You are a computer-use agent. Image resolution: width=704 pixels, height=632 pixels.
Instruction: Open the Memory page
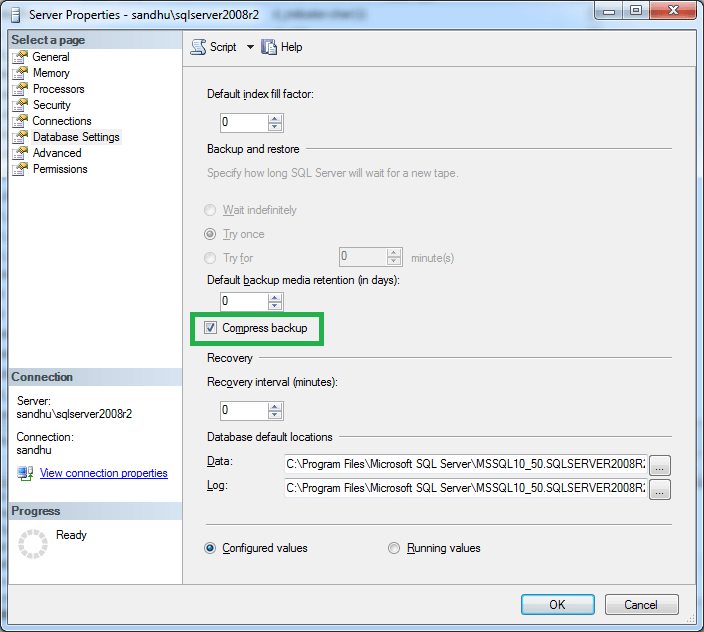[51, 73]
